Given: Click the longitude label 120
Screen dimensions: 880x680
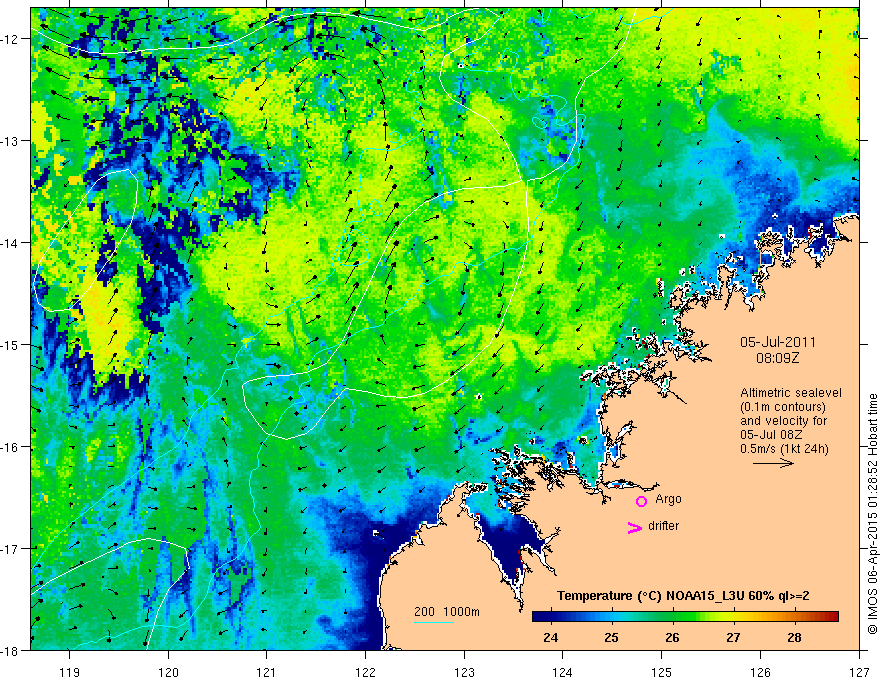Looking at the screenshot, I should tap(168, 672).
